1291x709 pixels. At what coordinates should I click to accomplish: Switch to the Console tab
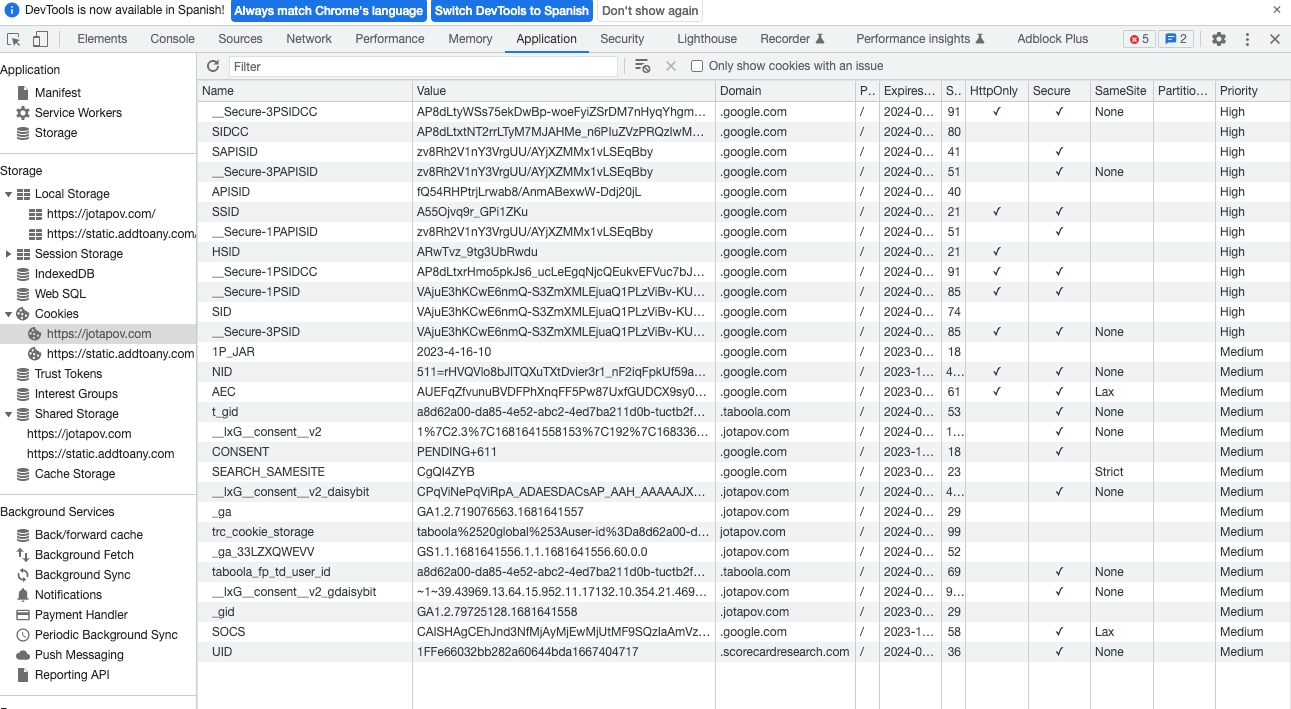click(173, 39)
